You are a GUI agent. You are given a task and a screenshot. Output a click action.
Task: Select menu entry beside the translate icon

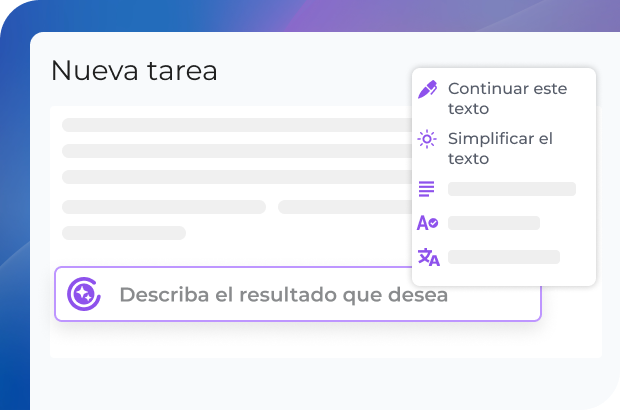coord(504,257)
